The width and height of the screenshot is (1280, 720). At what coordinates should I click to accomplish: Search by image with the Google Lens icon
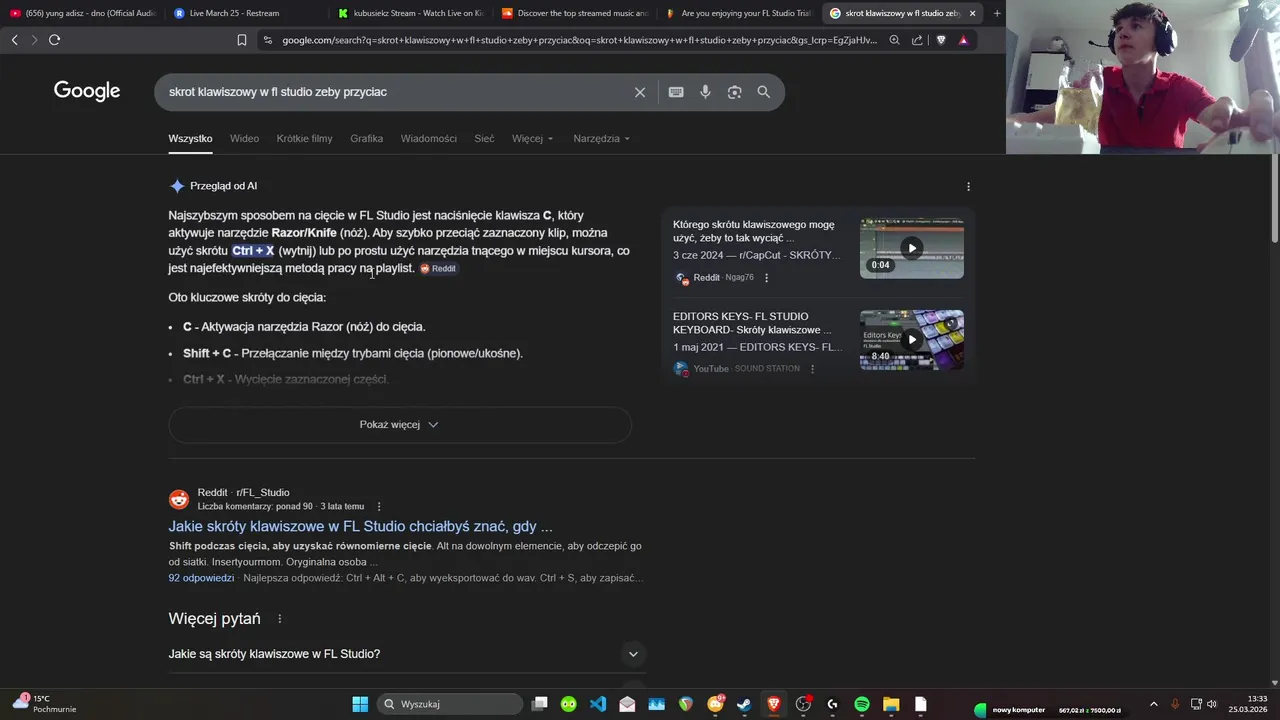pos(734,92)
